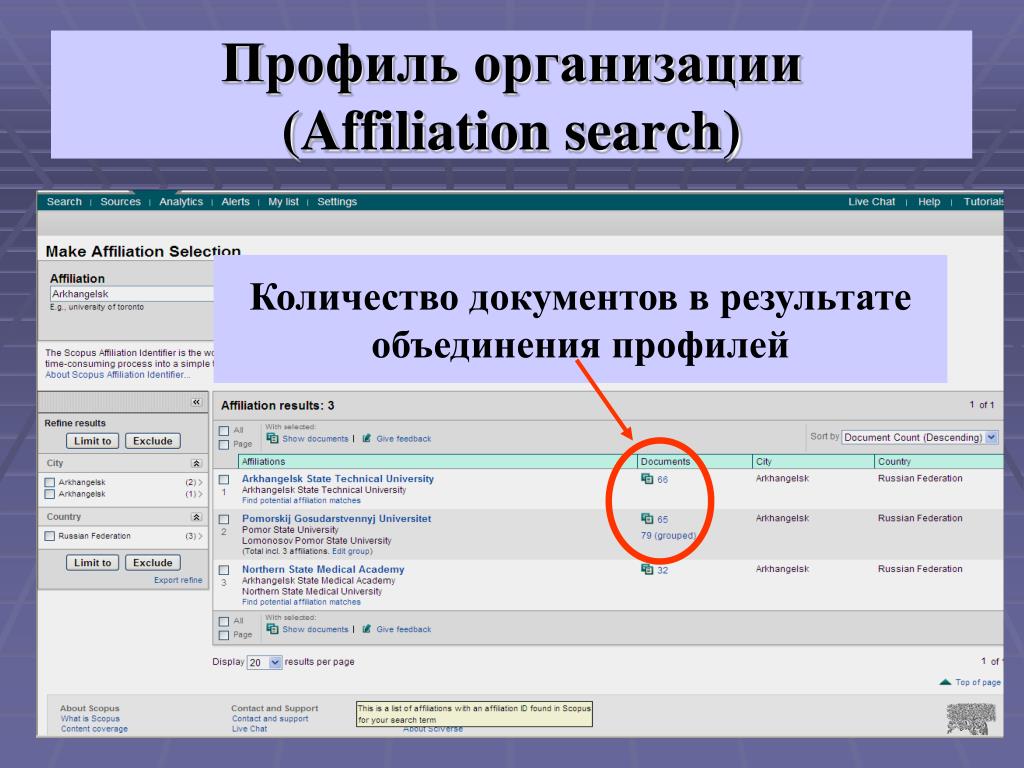This screenshot has width=1024, height=768.
Task: Open the Sources menu item
Action: [x=120, y=202]
